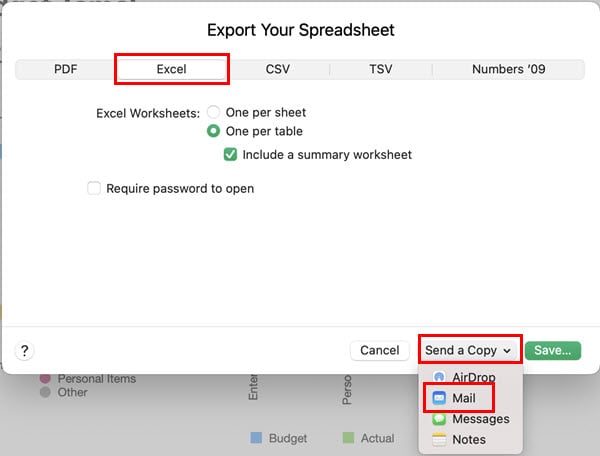Open the TSV export tab

[380, 70]
